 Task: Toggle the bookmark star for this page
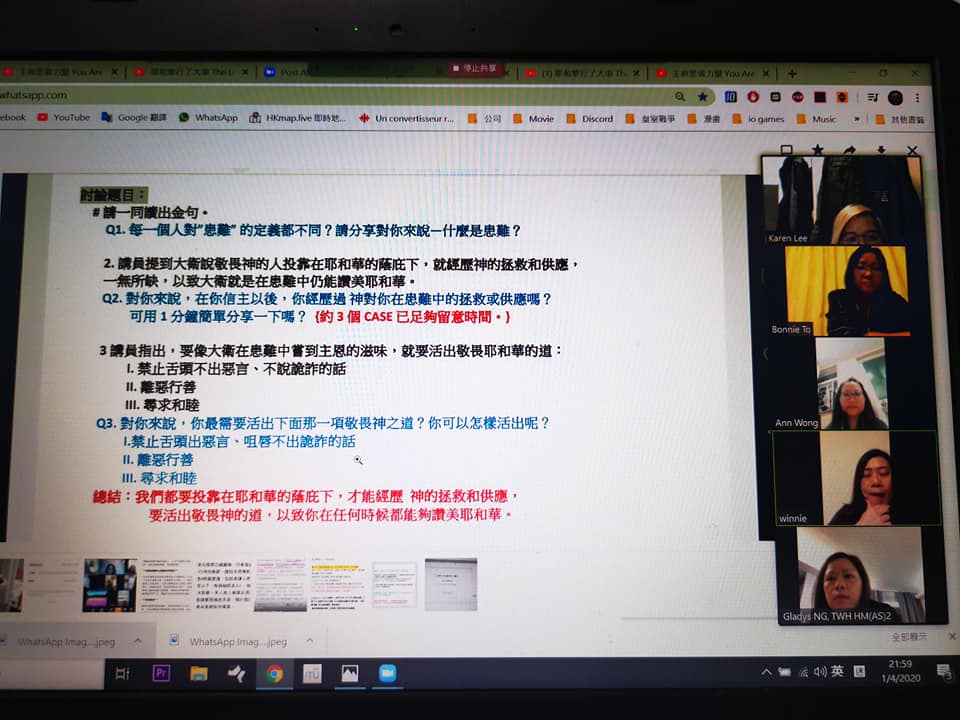tap(703, 97)
